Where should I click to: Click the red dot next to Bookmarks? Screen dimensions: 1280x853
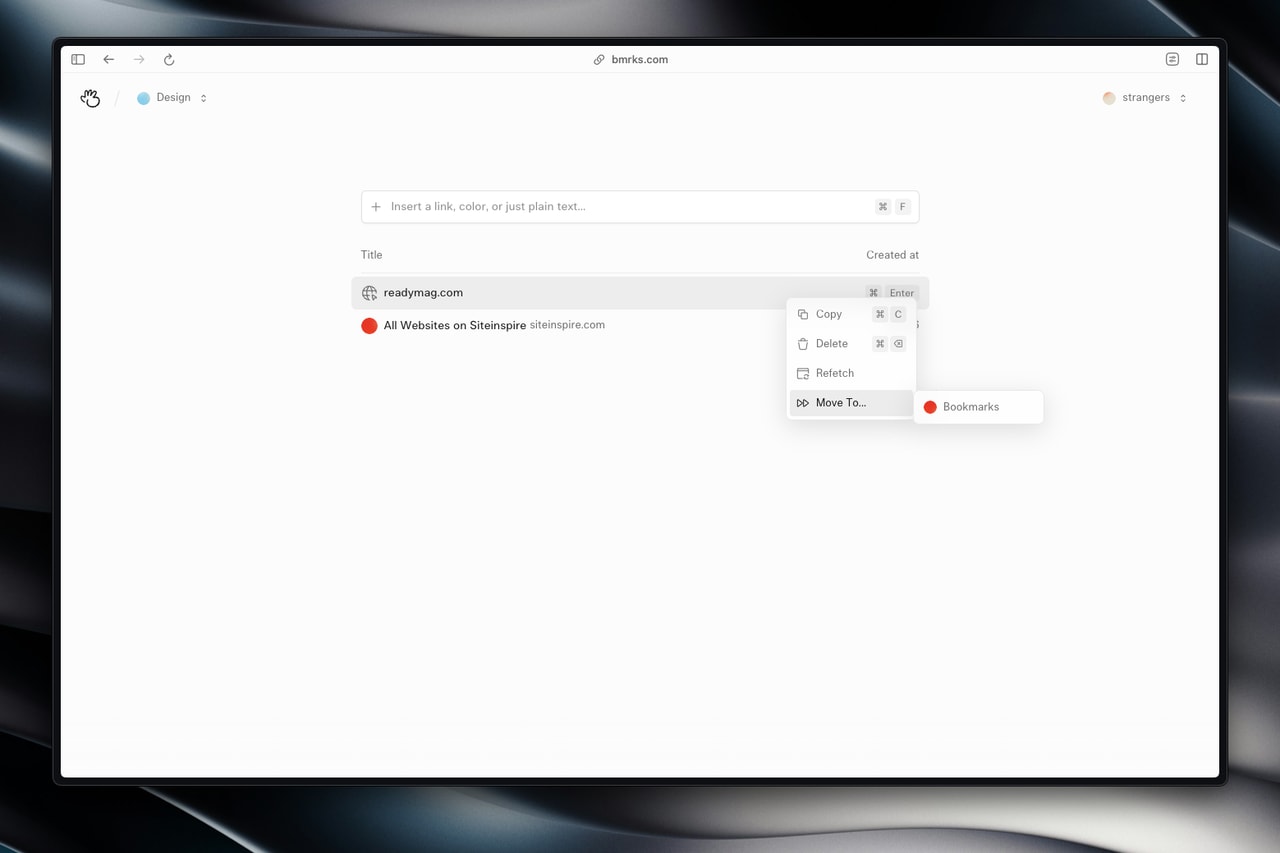[x=930, y=407]
